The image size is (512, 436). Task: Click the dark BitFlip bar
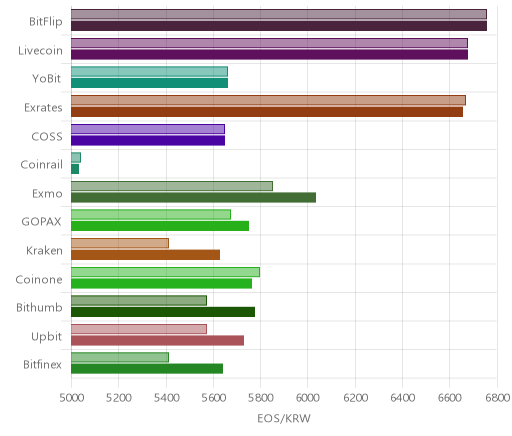279,26
